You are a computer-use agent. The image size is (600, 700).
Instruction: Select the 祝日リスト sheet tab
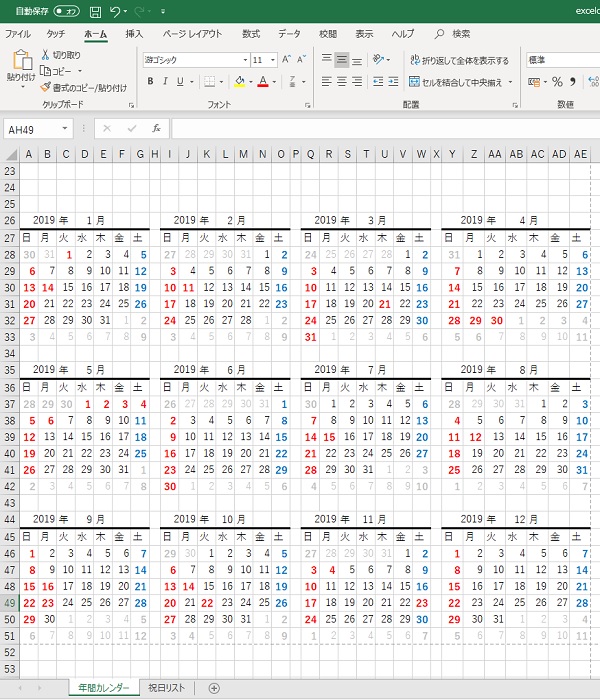coord(167,688)
